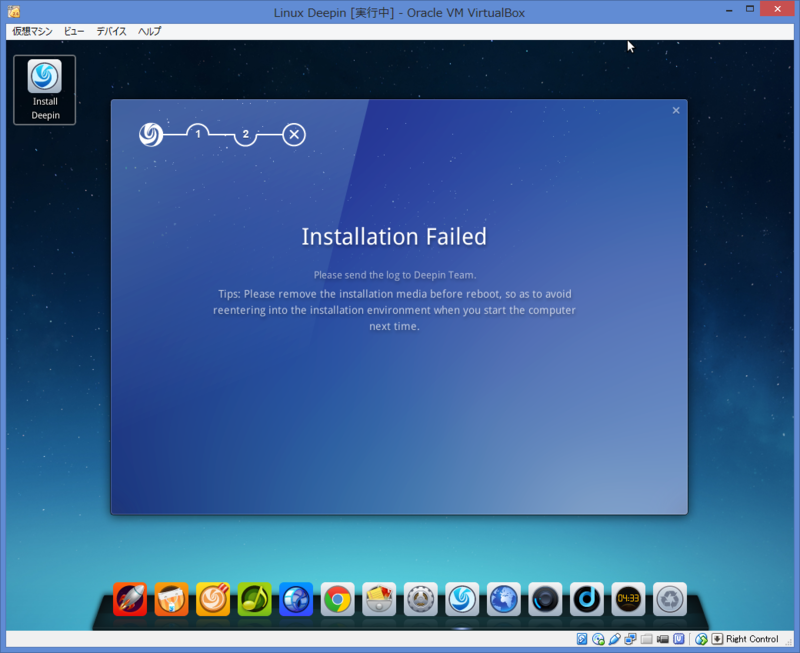The height and width of the screenshot is (653, 800).
Task: Open the Deepin logo dock icon
Action: click(x=462, y=599)
